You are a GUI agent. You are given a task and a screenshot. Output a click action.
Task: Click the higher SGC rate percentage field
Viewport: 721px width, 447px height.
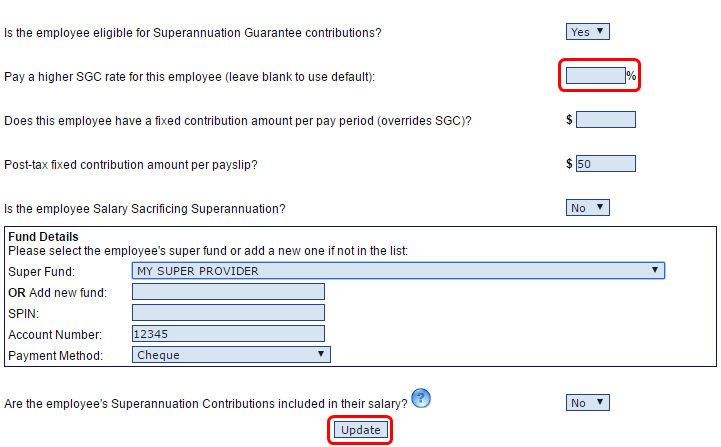595,75
